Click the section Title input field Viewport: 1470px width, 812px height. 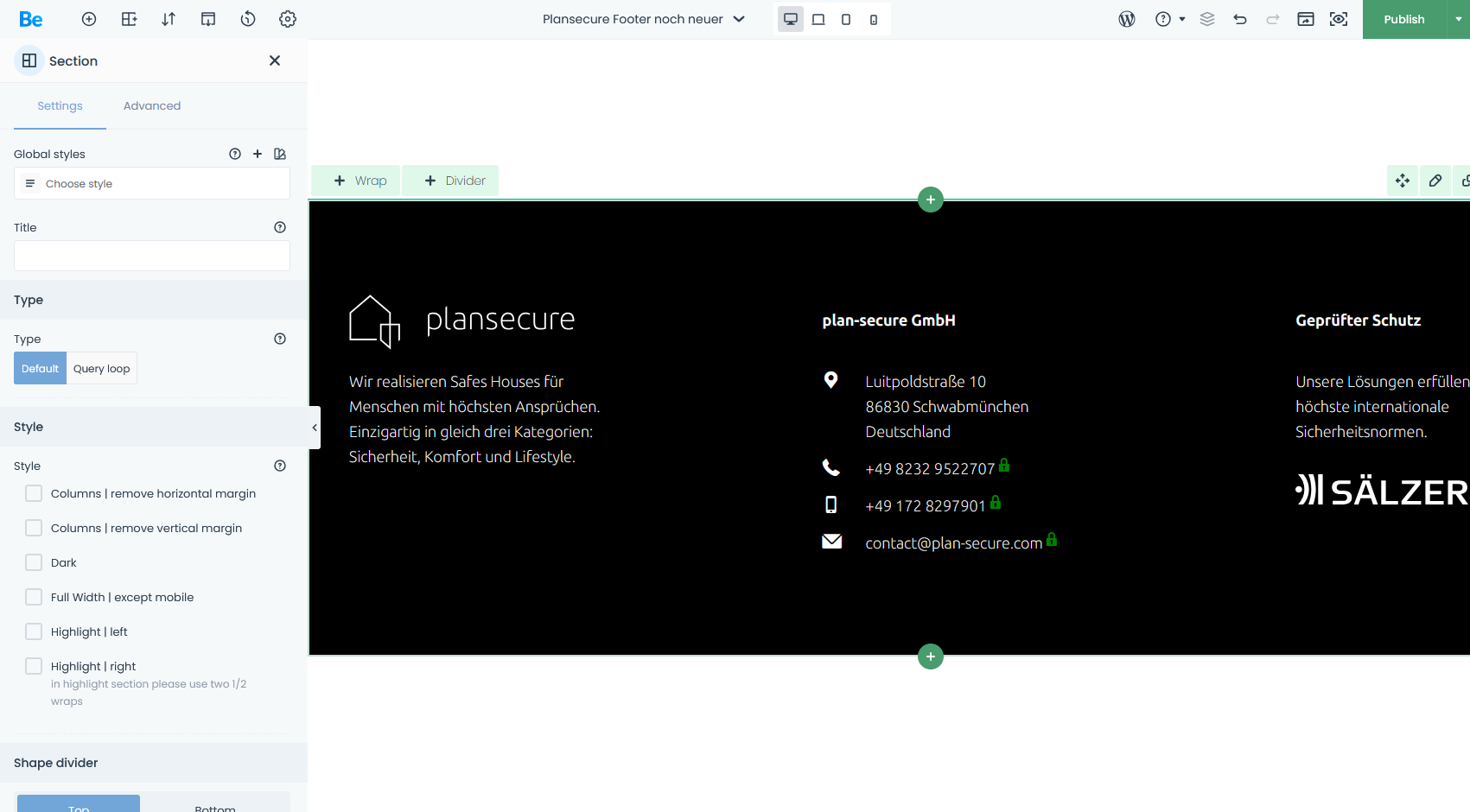(x=152, y=256)
